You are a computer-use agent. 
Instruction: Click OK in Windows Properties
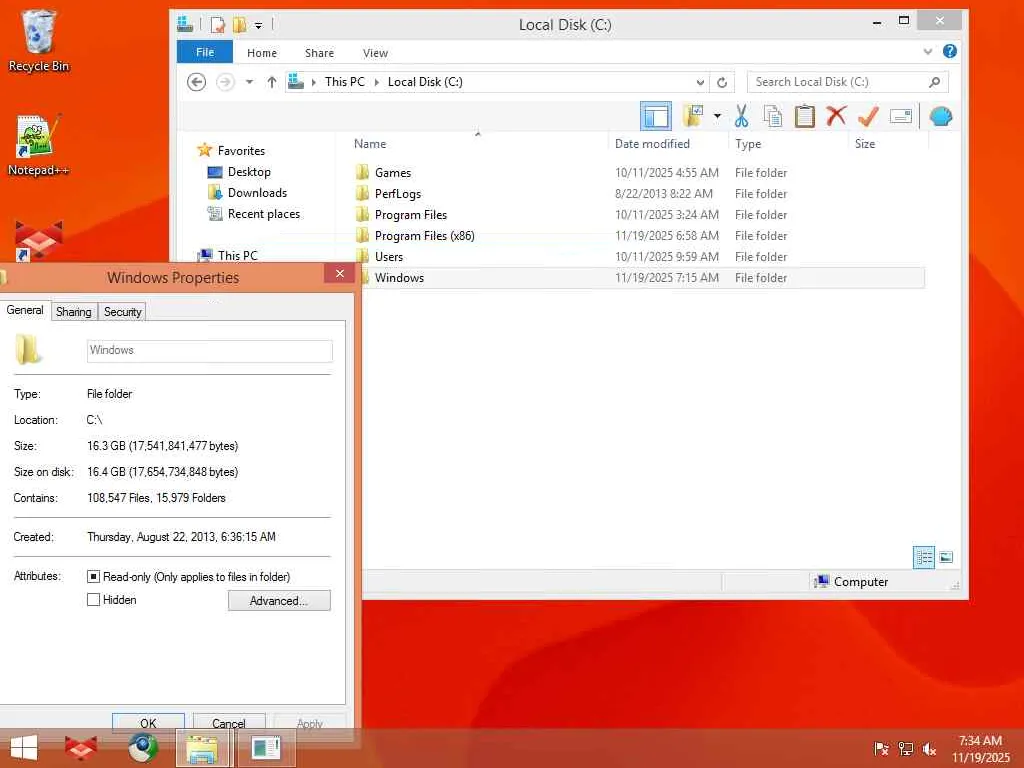[x=148, y=723]
